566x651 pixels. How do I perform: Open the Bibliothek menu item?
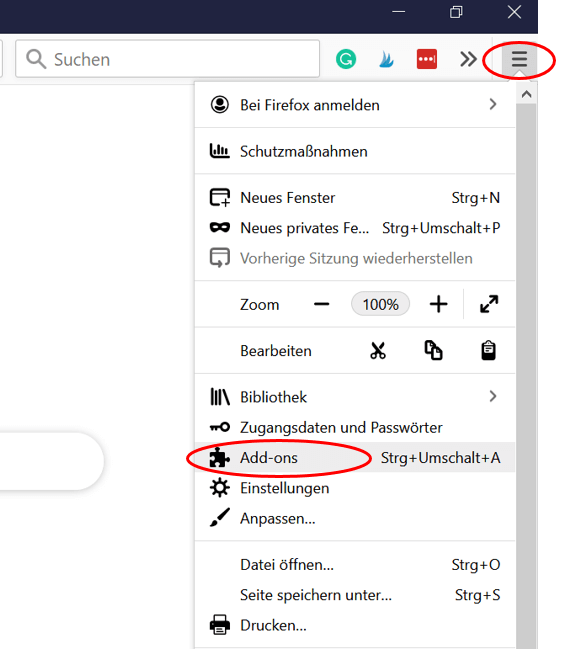tap(355, 397)
